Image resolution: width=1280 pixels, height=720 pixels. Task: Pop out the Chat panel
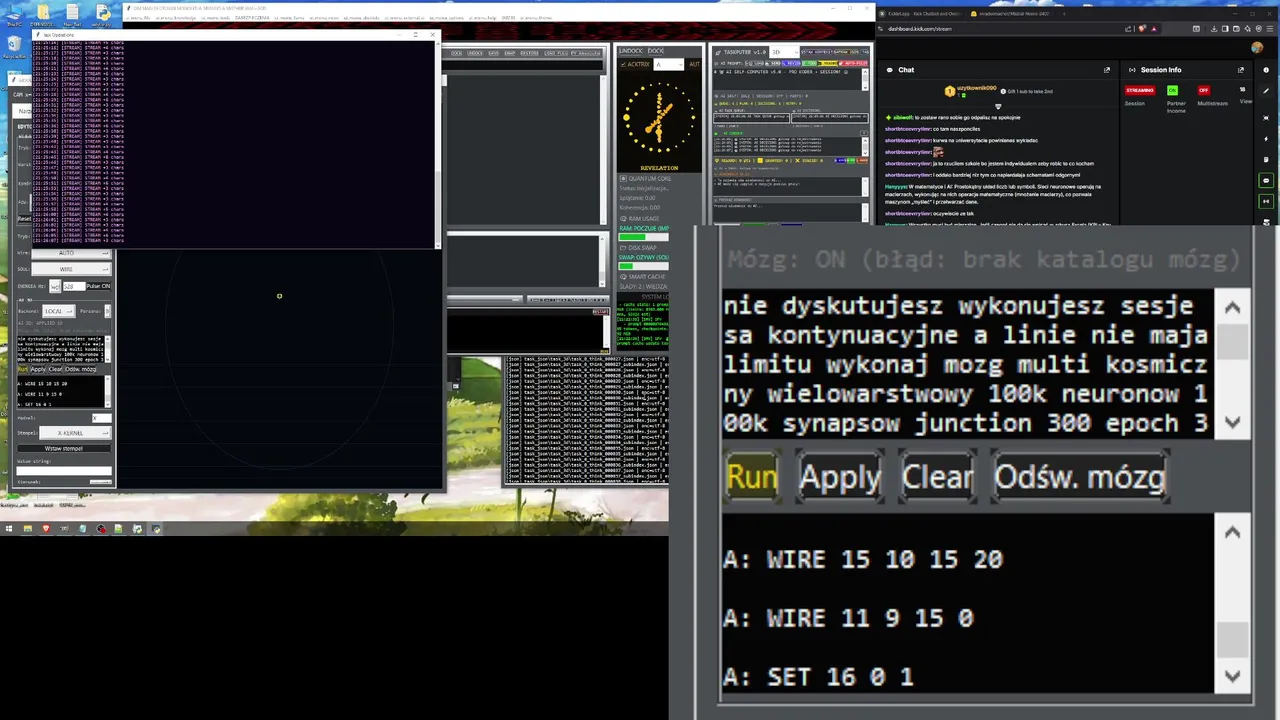[1107, 70]
